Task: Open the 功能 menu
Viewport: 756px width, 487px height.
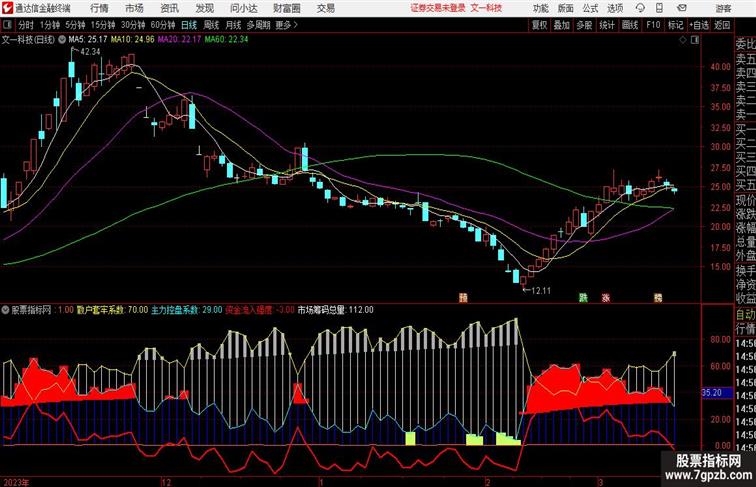Action: coord(540,8)
